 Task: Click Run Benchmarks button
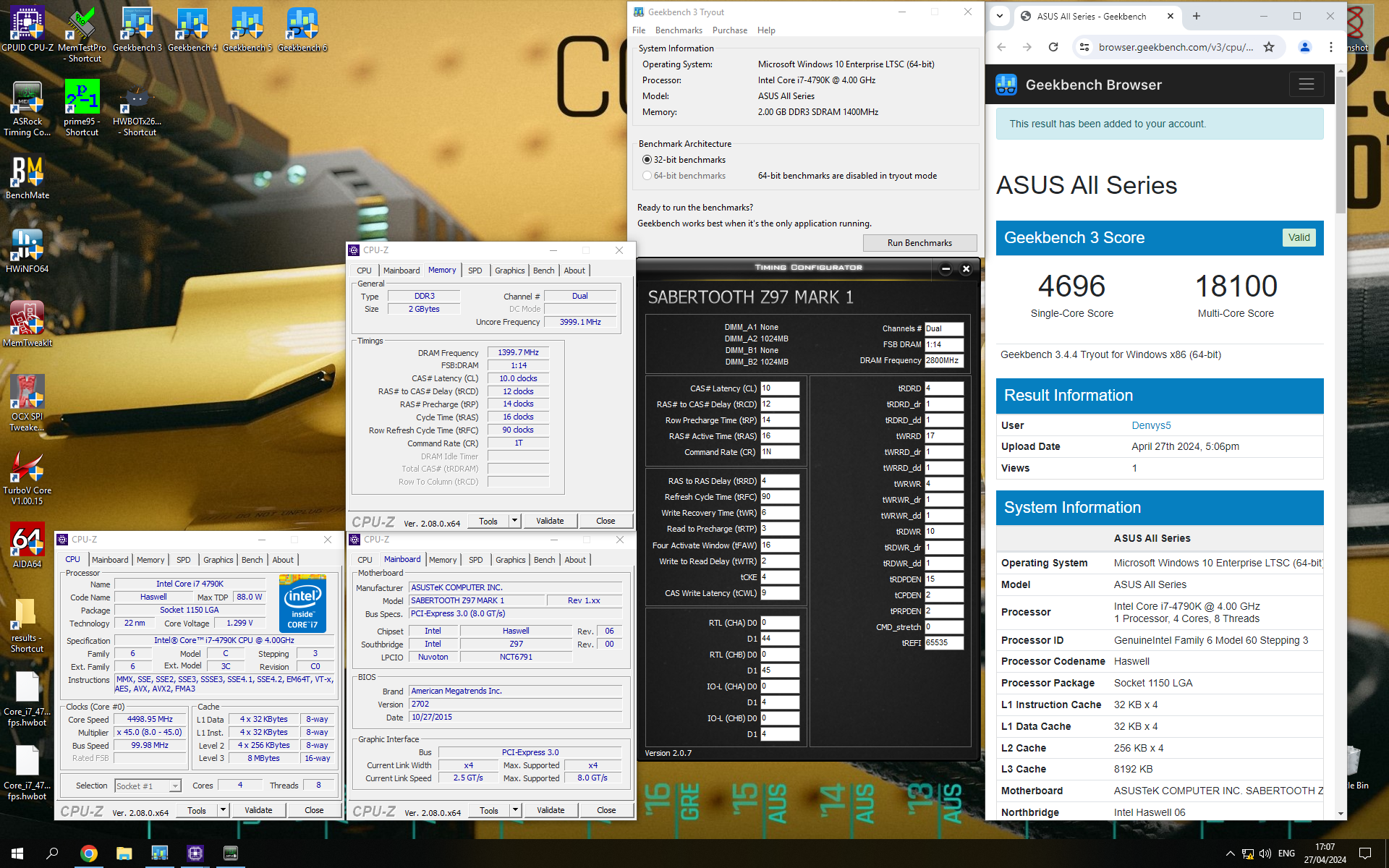click(x=919, y=243)
